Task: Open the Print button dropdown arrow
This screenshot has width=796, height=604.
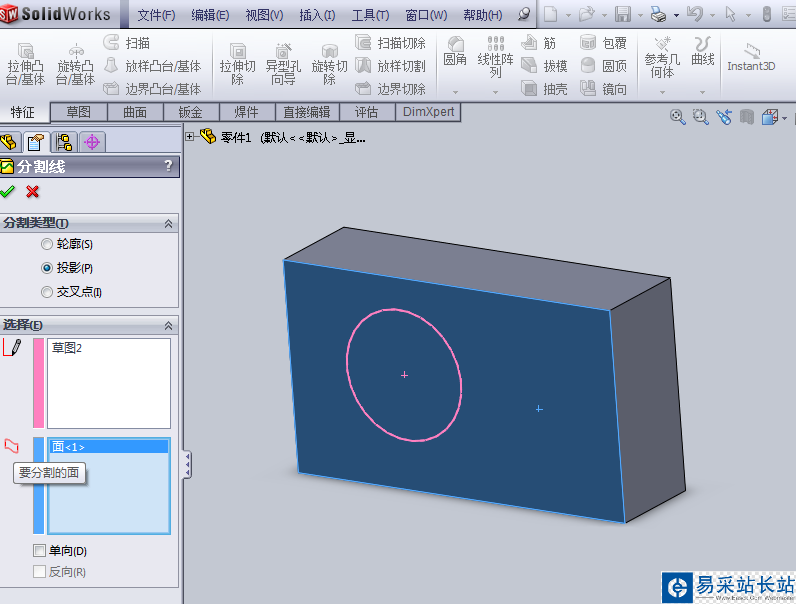Action: (677, 15)
